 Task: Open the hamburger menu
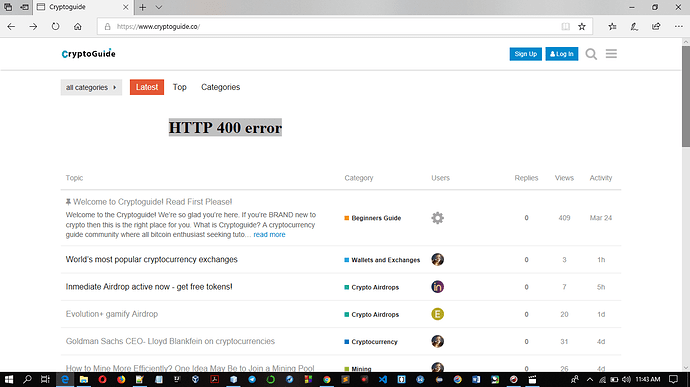pyautogui.click(x=611, y=54)
